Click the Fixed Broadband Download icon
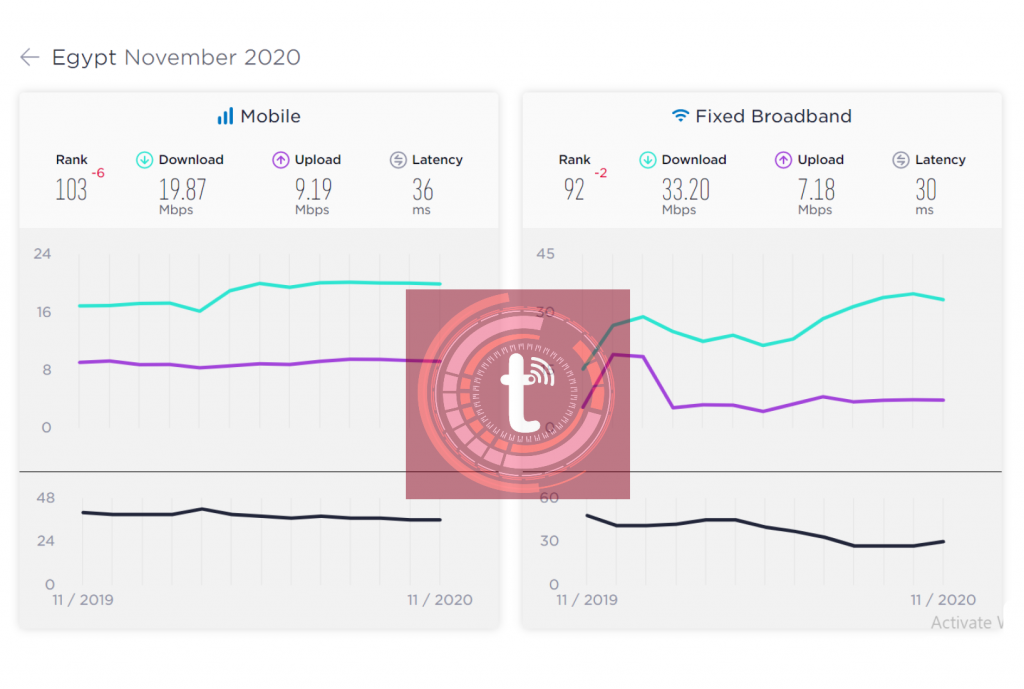The image size is (1024, 689). tap(647, 160)
